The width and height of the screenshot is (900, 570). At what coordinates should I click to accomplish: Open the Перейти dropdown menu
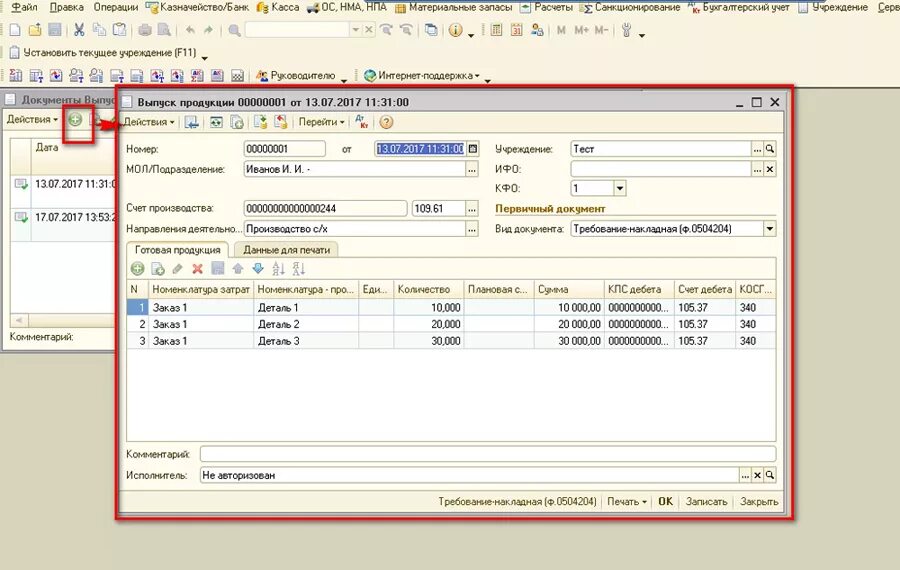(x=321, y=122)
